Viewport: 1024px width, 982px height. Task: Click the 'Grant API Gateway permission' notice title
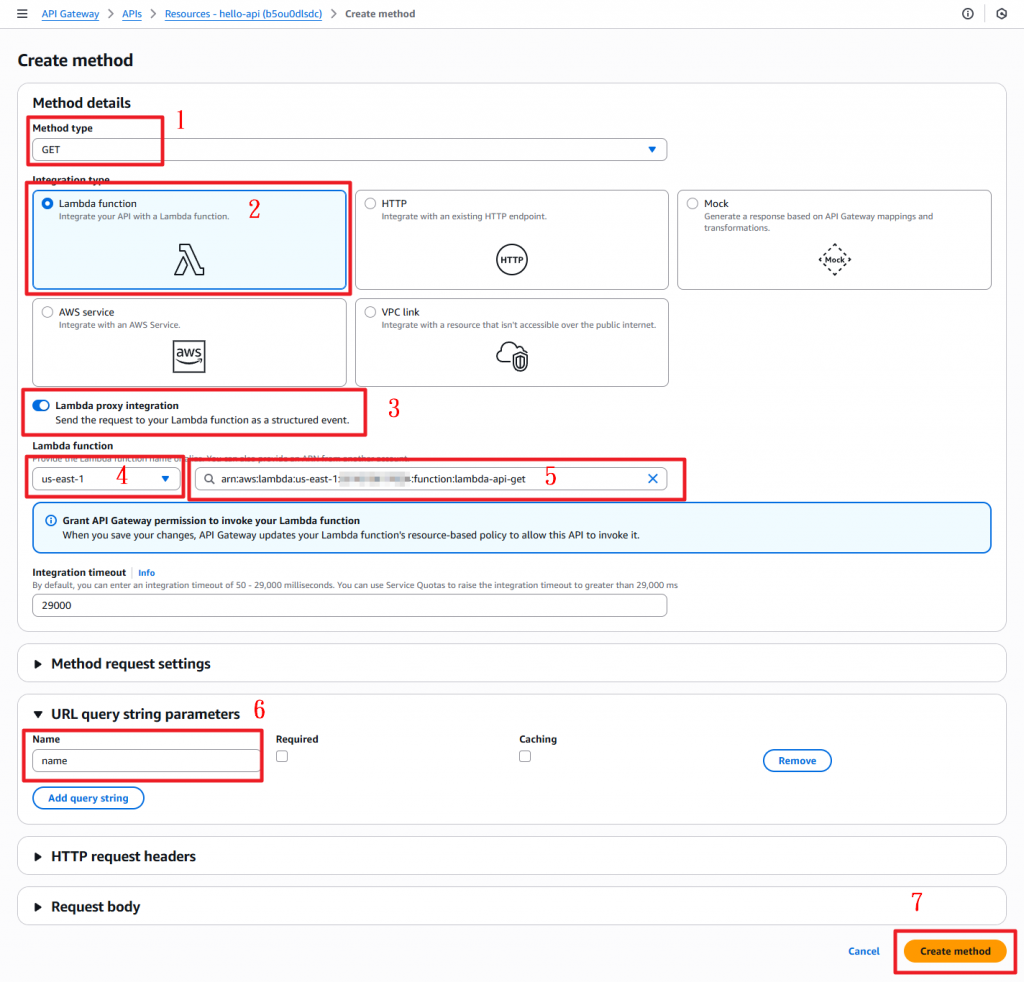[211, 520]
